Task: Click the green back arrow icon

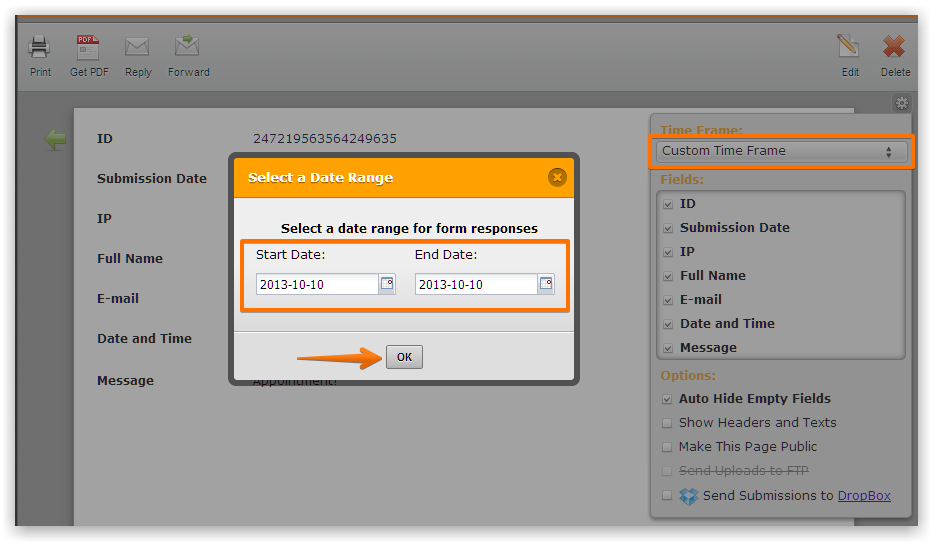Action: click(55, 140)
